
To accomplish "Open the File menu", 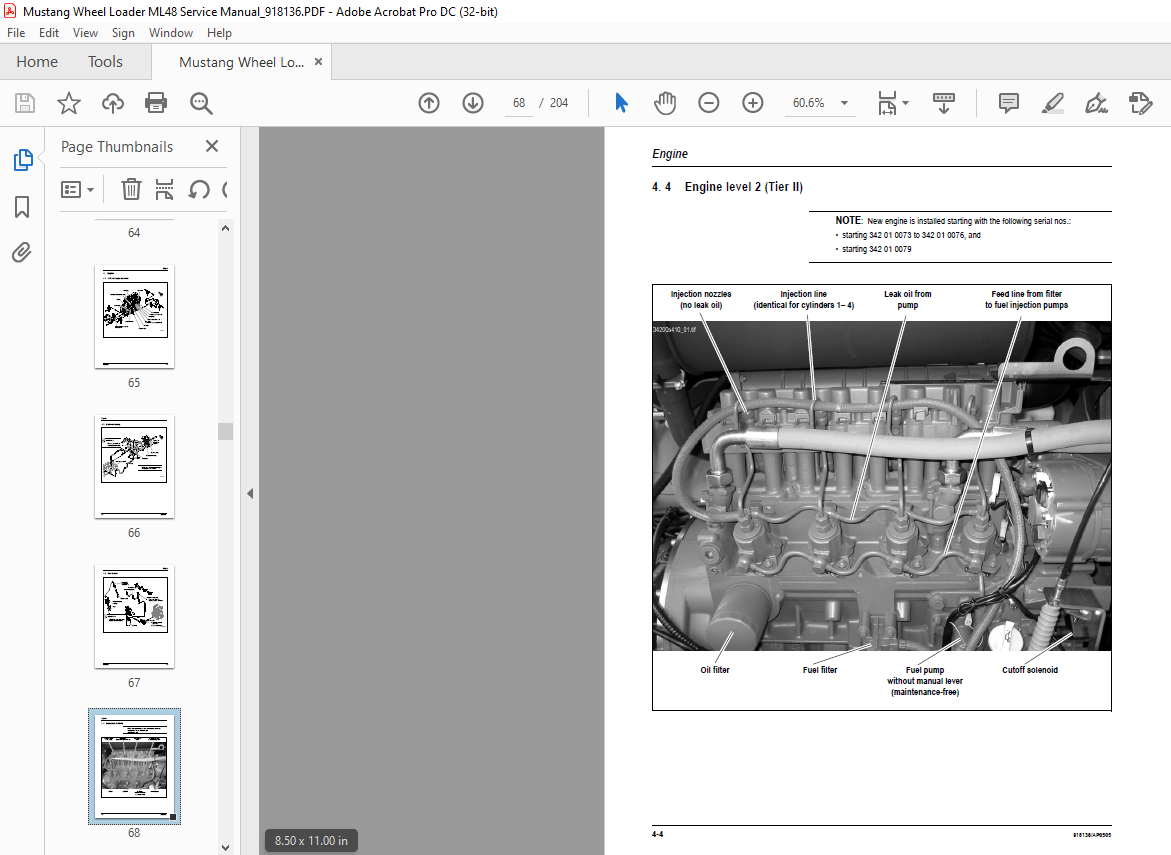I will point(16,33).
